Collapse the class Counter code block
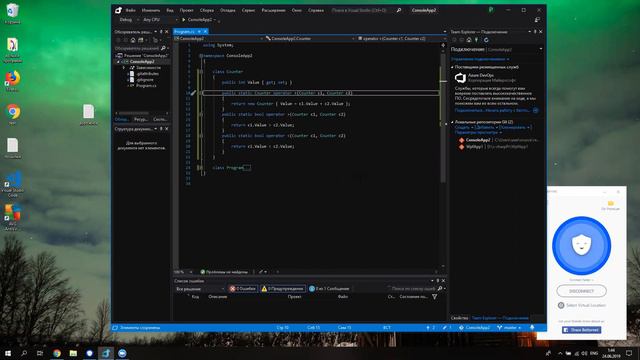This screenshot has height=360, width=640. pyautogui.click(x=200, y=72)
